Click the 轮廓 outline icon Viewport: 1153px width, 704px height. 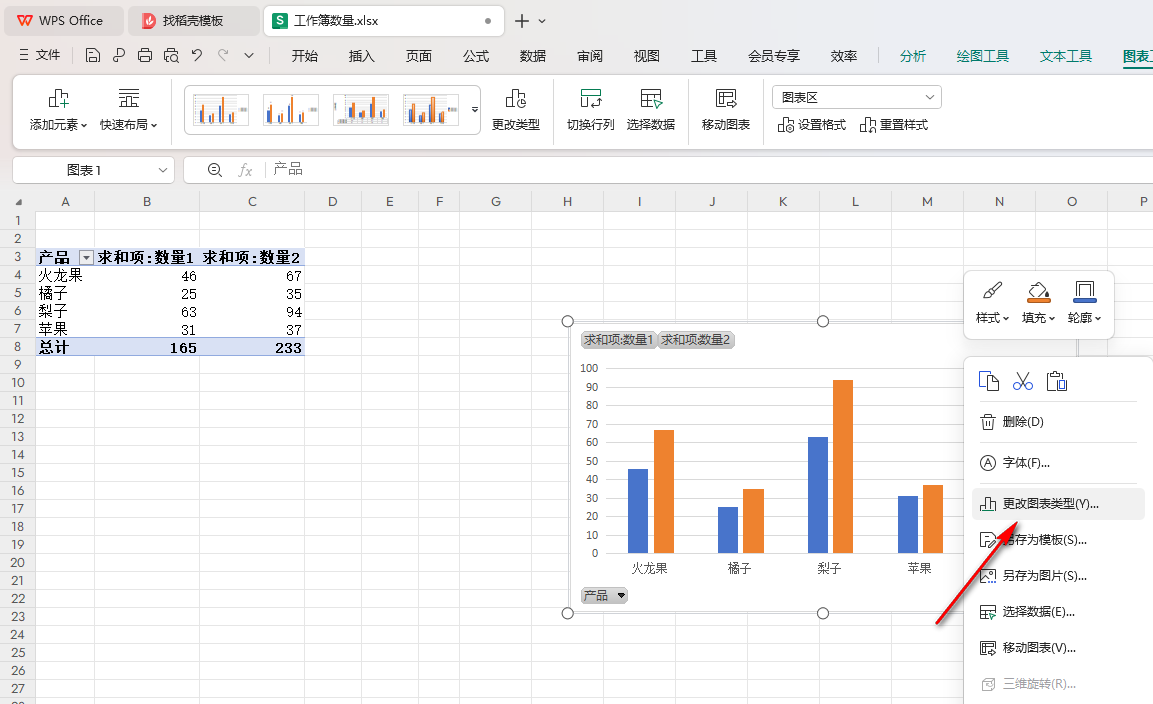[x=1085, y=291]
